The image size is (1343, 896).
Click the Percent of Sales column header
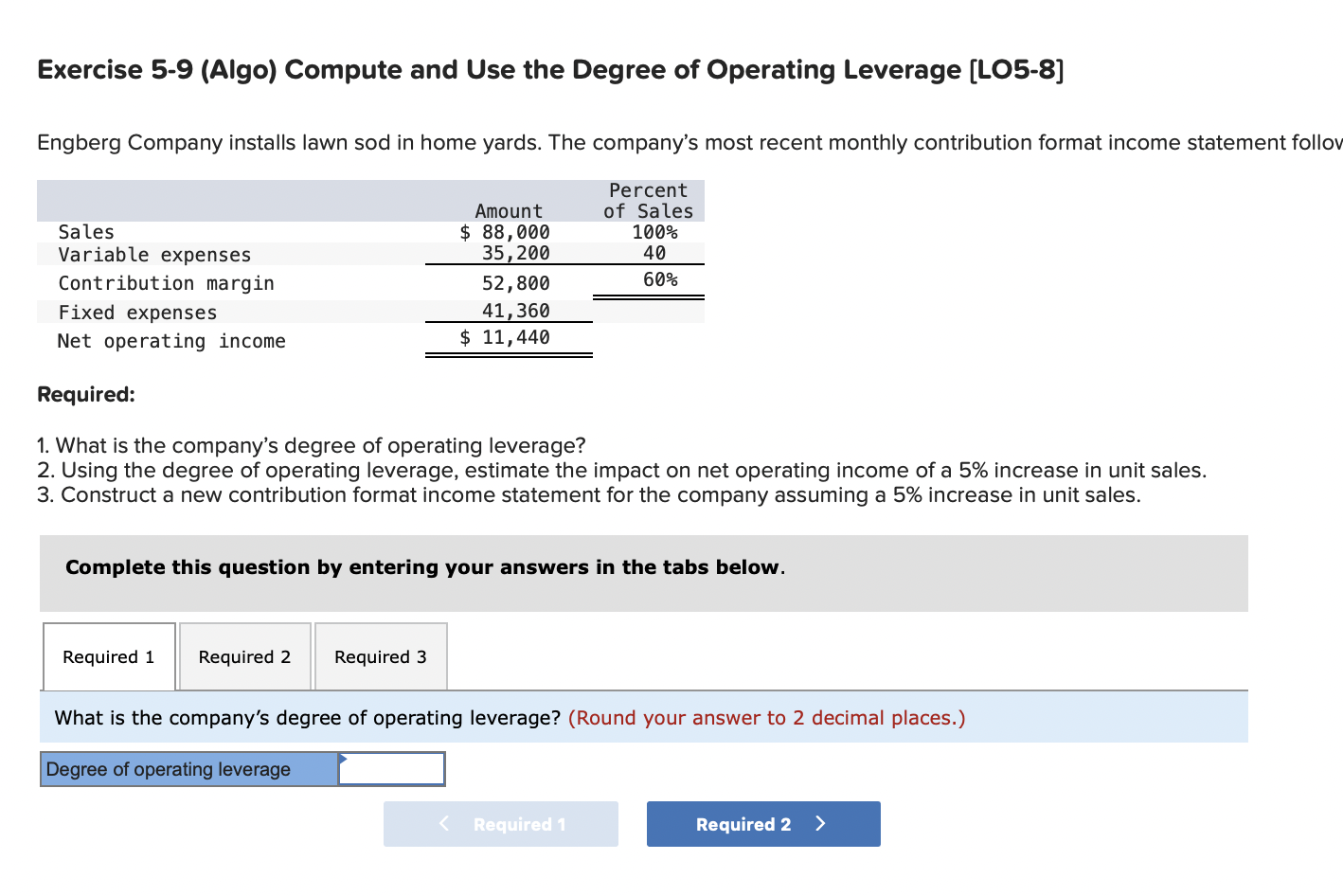tap(647, 201)
